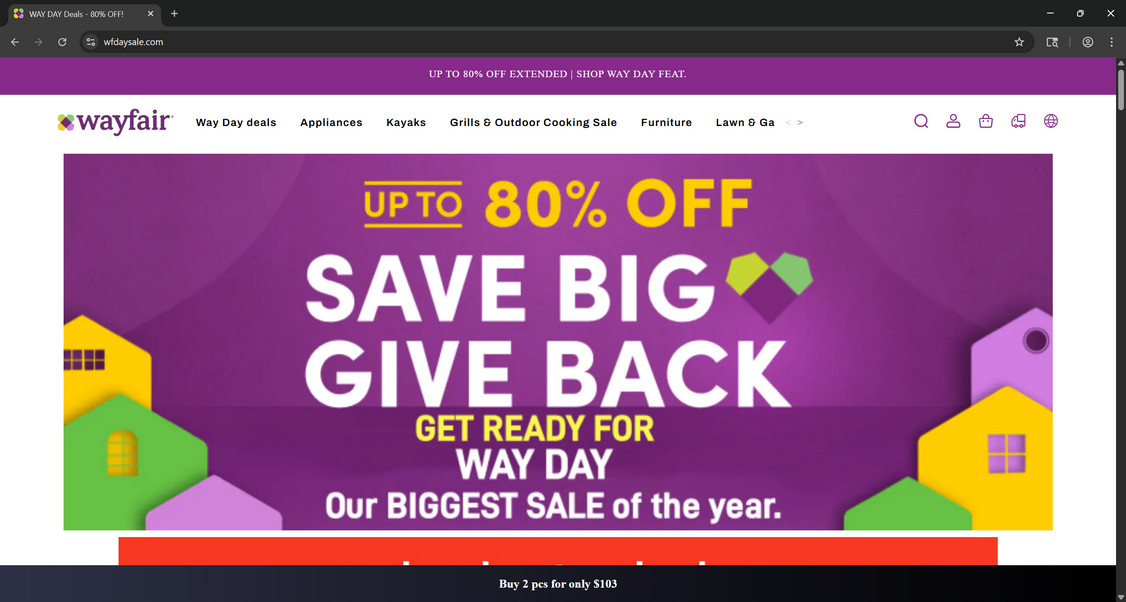The height and width of the screenshot is (602, 1126).
Task: Open the Appliances menu item
Action: 331,123
